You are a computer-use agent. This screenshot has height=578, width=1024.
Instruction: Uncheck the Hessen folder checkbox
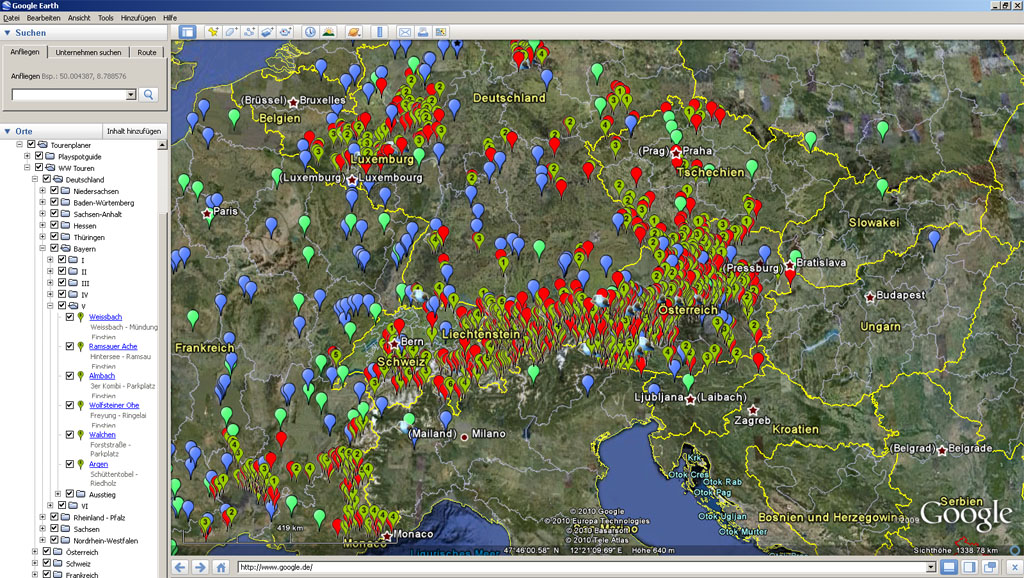click(x=52, y=226)
